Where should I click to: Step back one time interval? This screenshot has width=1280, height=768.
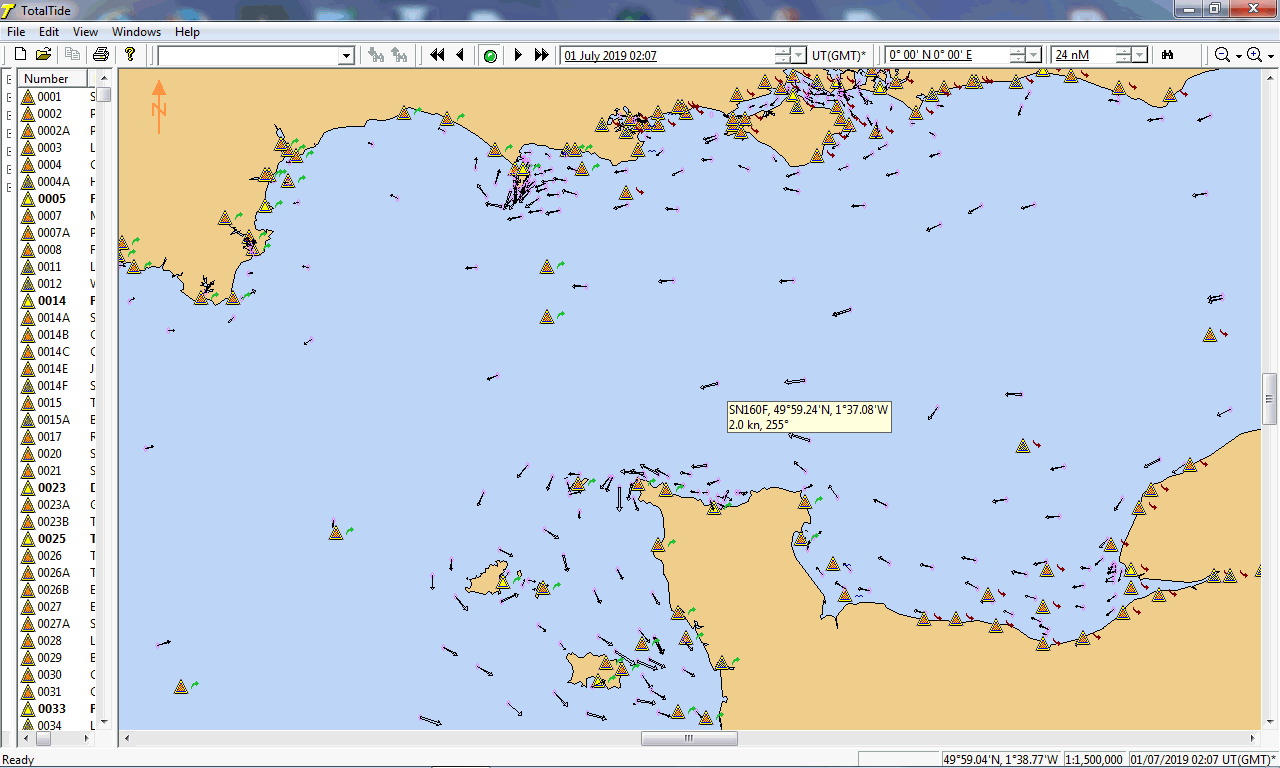point(460,55)
